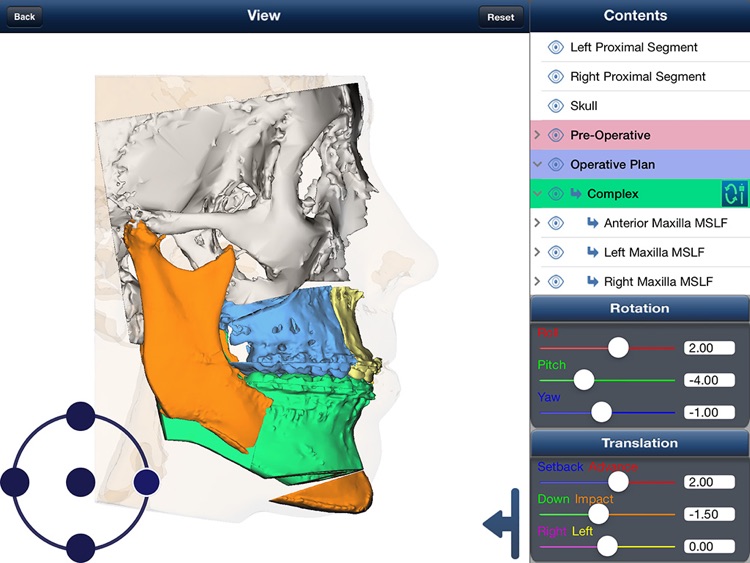Select the Right Proximal Segment row

tap(640, 77)
